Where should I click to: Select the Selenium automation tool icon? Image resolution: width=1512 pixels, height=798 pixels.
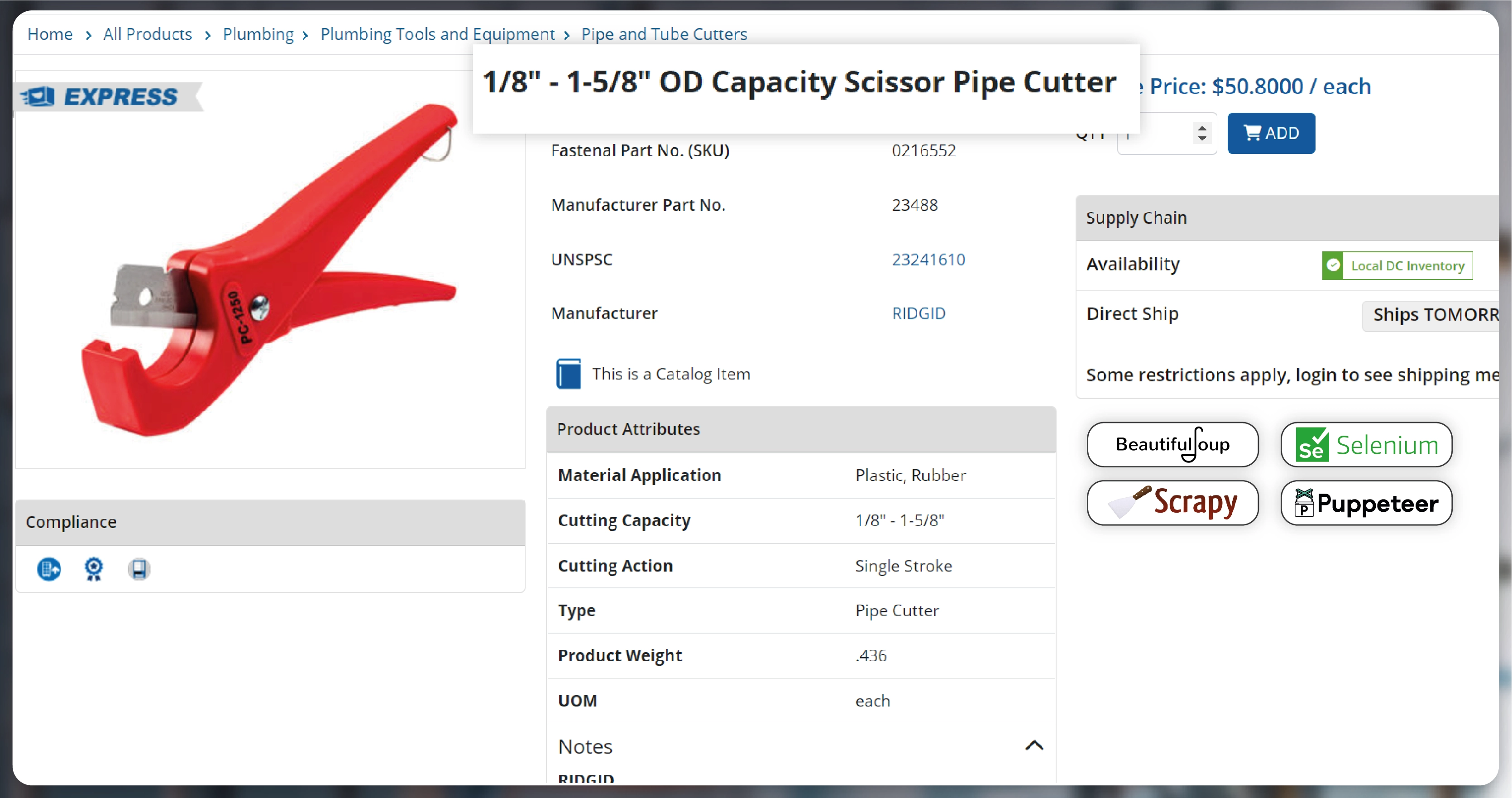click(x=1365, y=444)
